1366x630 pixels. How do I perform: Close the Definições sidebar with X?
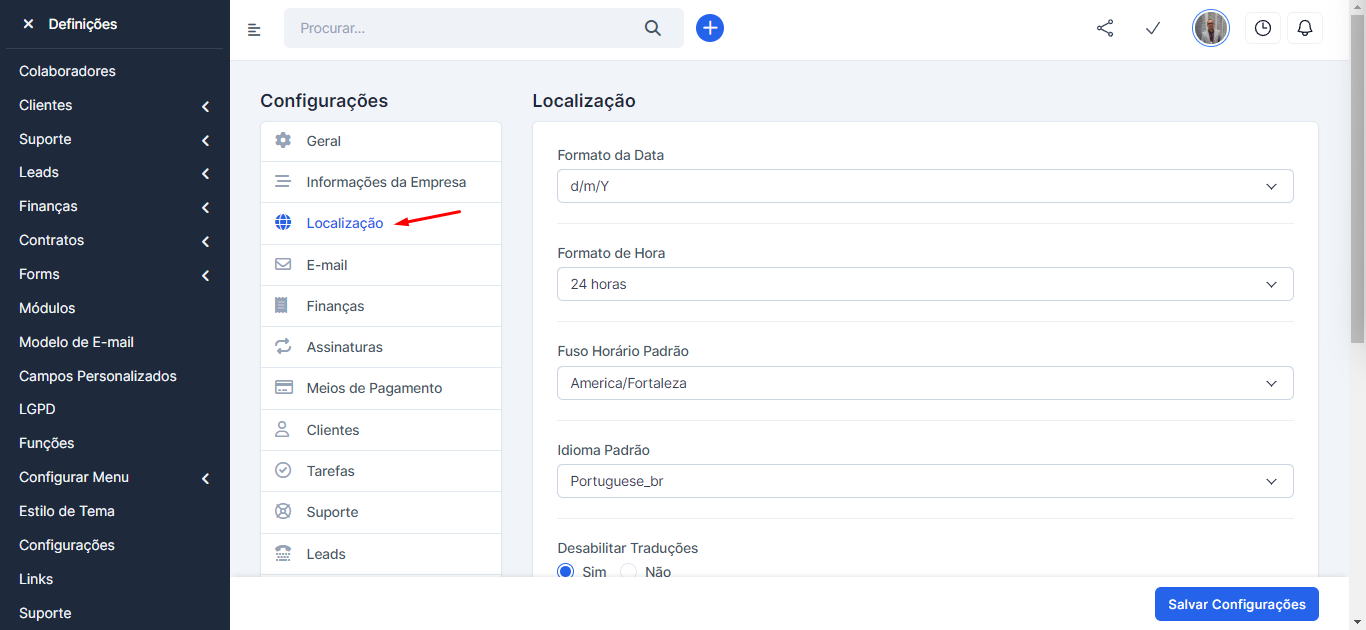click(x=28, y=24)
